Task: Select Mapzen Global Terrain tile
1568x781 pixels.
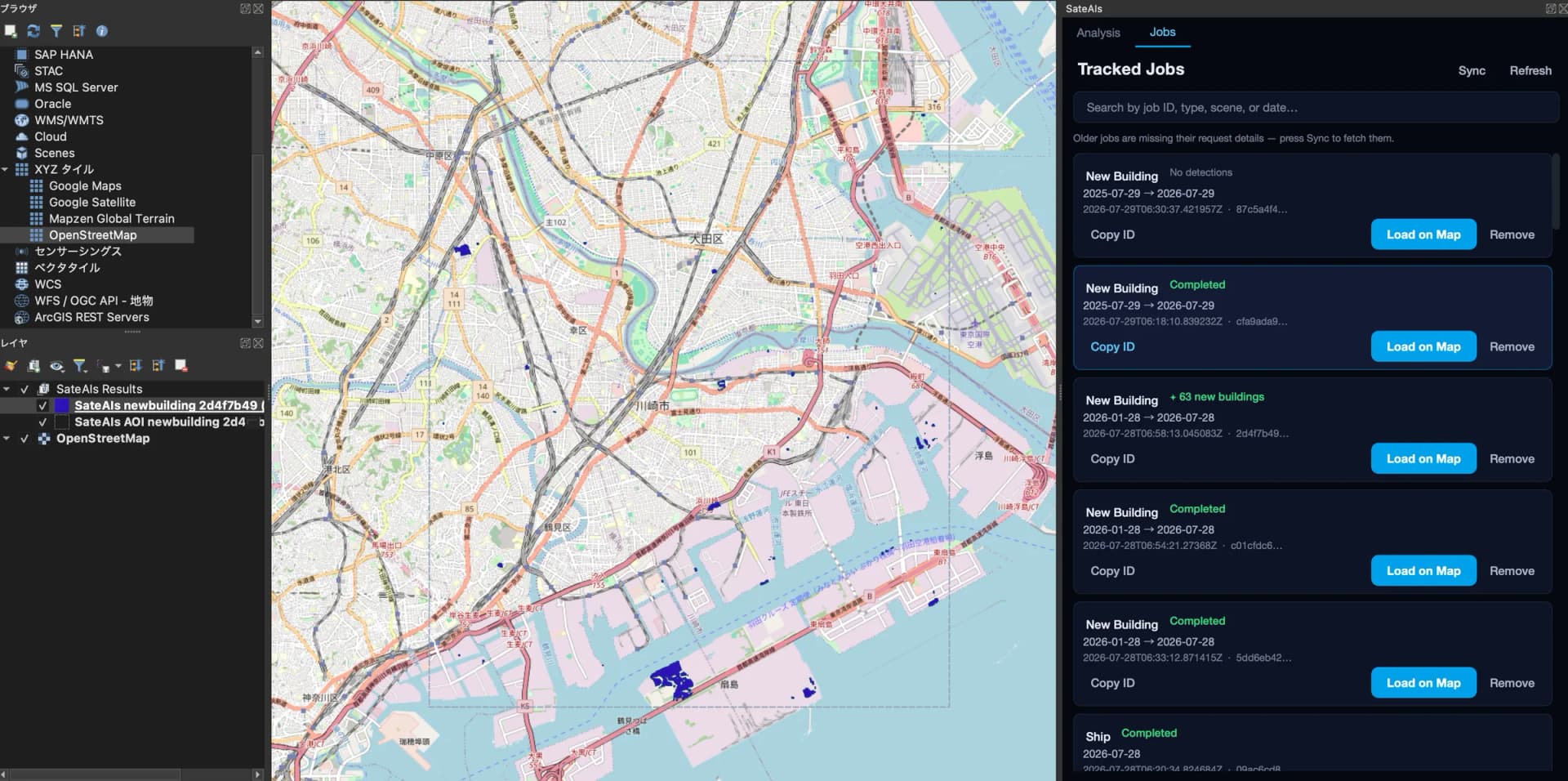Action: 111,218
